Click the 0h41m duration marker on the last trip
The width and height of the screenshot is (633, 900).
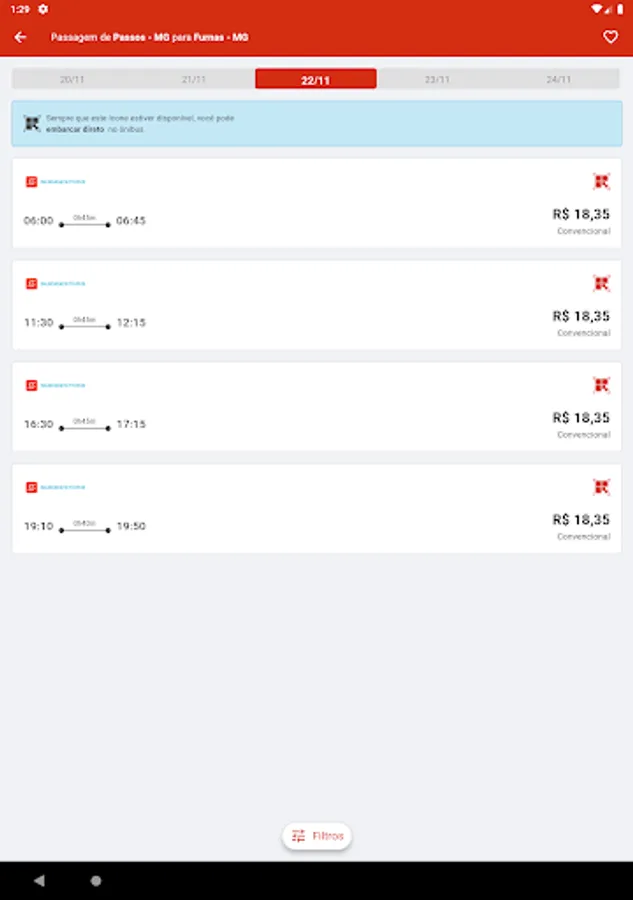click(x=85, y=524)
